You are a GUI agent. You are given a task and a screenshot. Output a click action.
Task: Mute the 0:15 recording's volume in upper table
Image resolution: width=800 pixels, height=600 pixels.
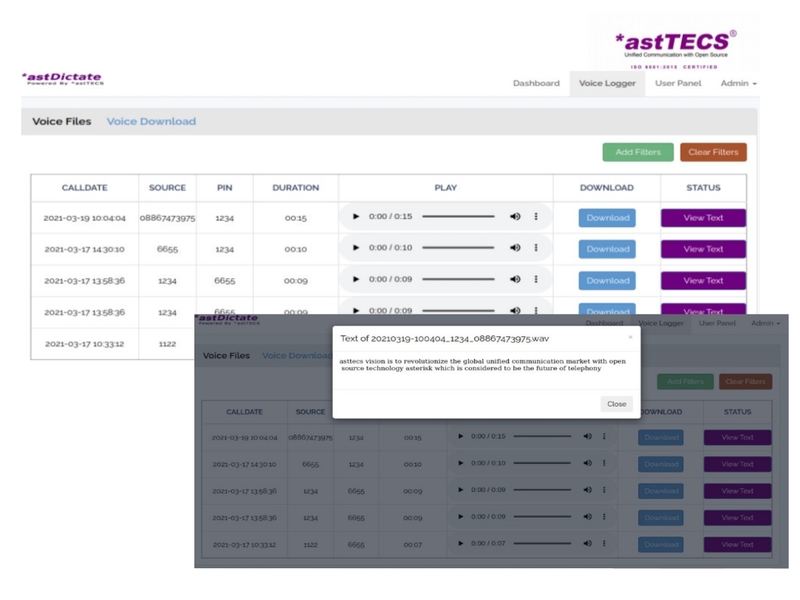515,217
